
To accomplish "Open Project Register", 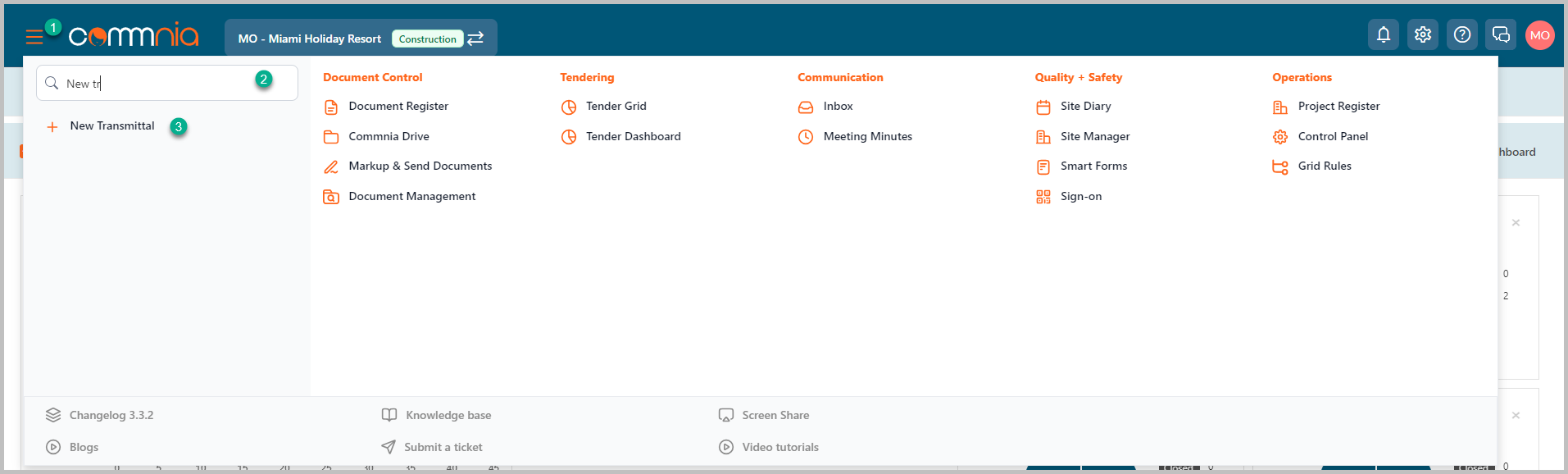I will (1338, 107).
